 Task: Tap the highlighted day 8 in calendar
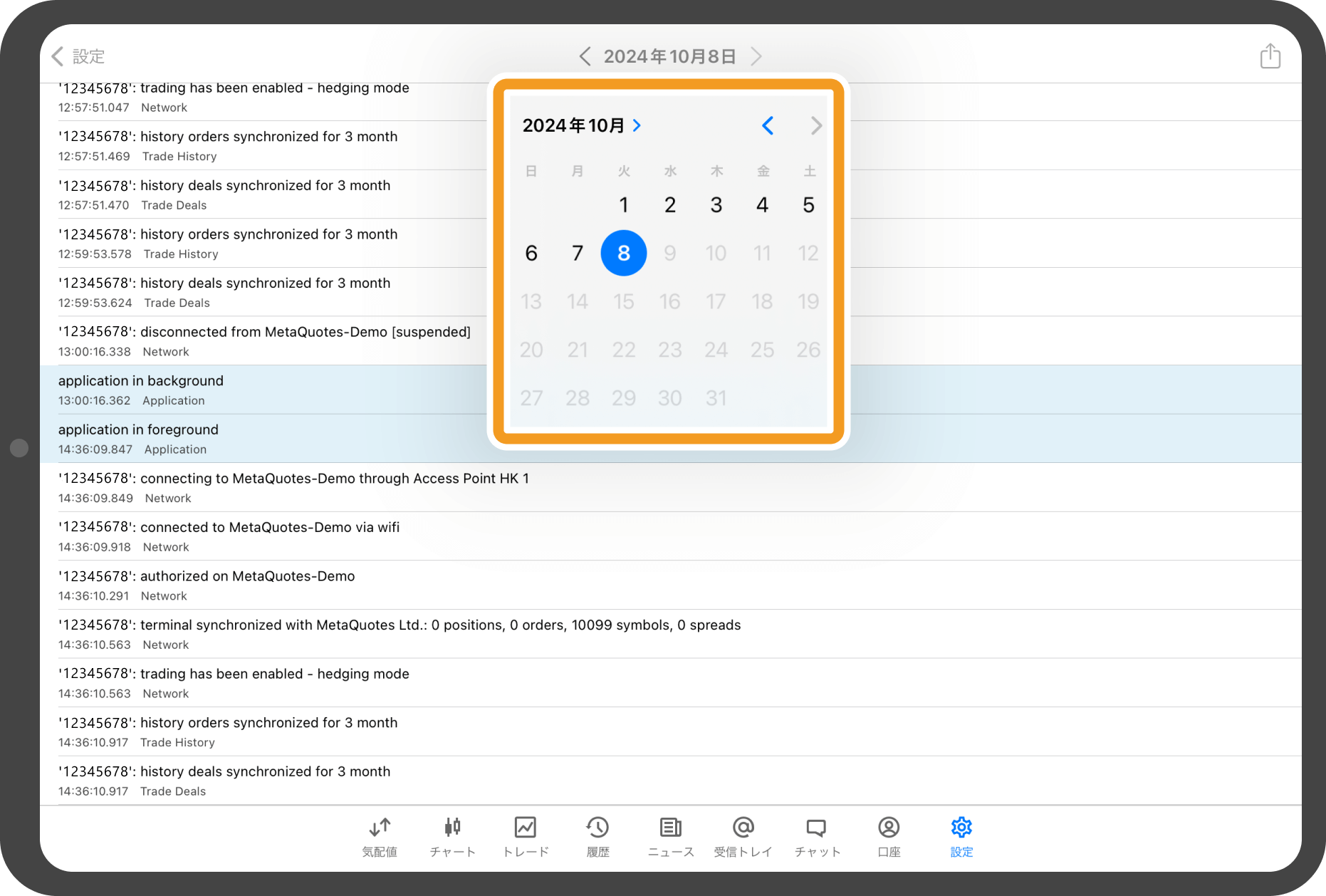624,253
